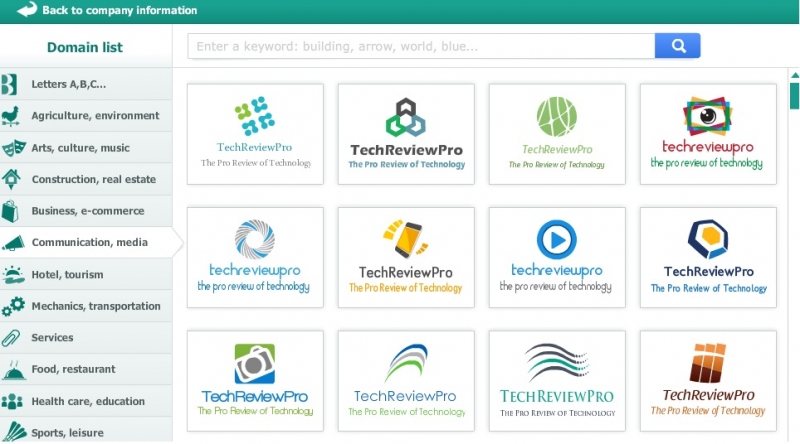
Task: Open Letters A,B,C... domain category
Action: coord(68,84)
